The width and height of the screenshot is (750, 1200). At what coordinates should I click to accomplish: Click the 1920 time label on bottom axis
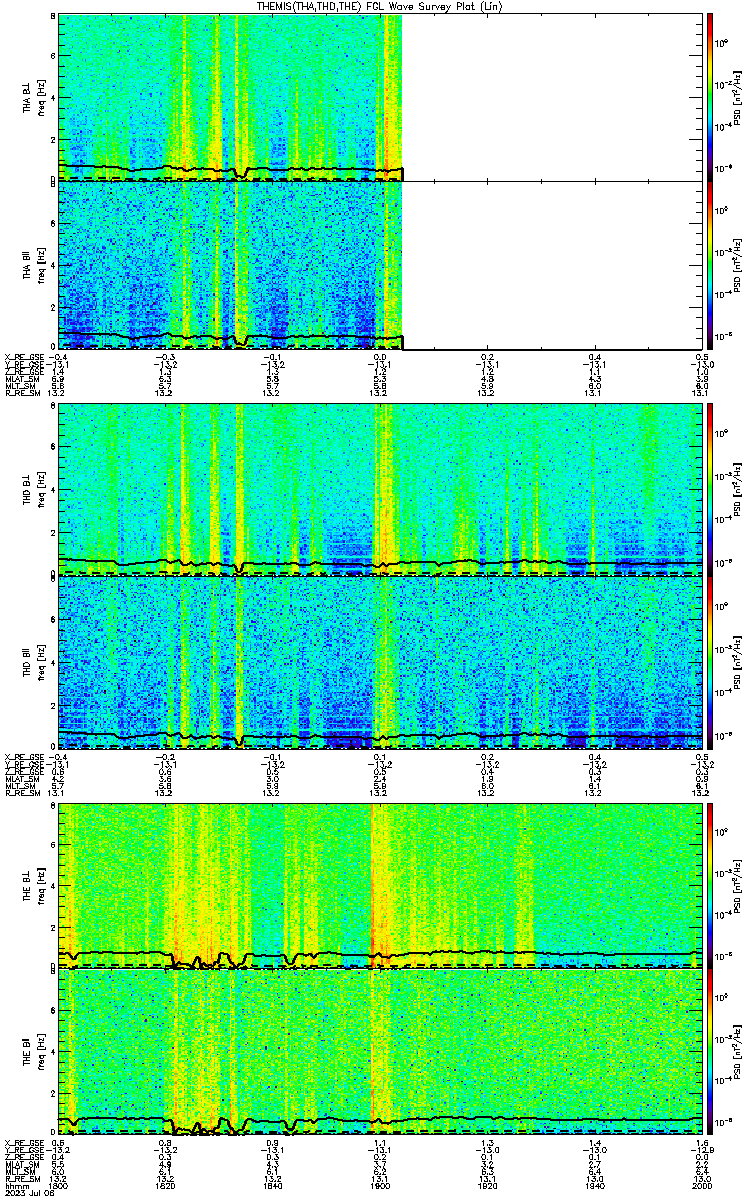click(488, 1185)
